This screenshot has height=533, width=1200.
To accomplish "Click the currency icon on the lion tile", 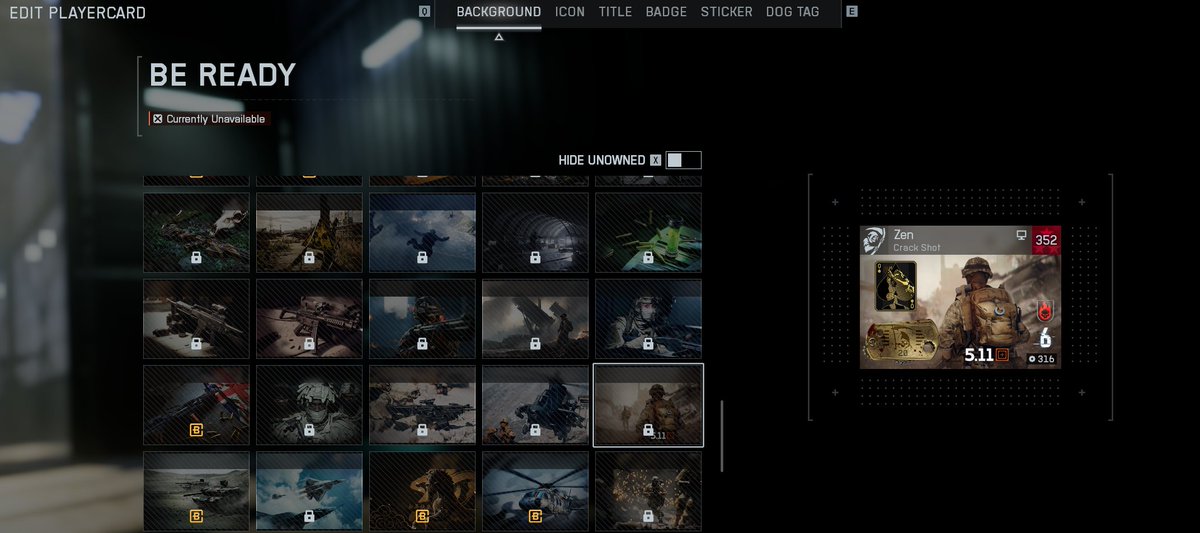I will [422, 516].
